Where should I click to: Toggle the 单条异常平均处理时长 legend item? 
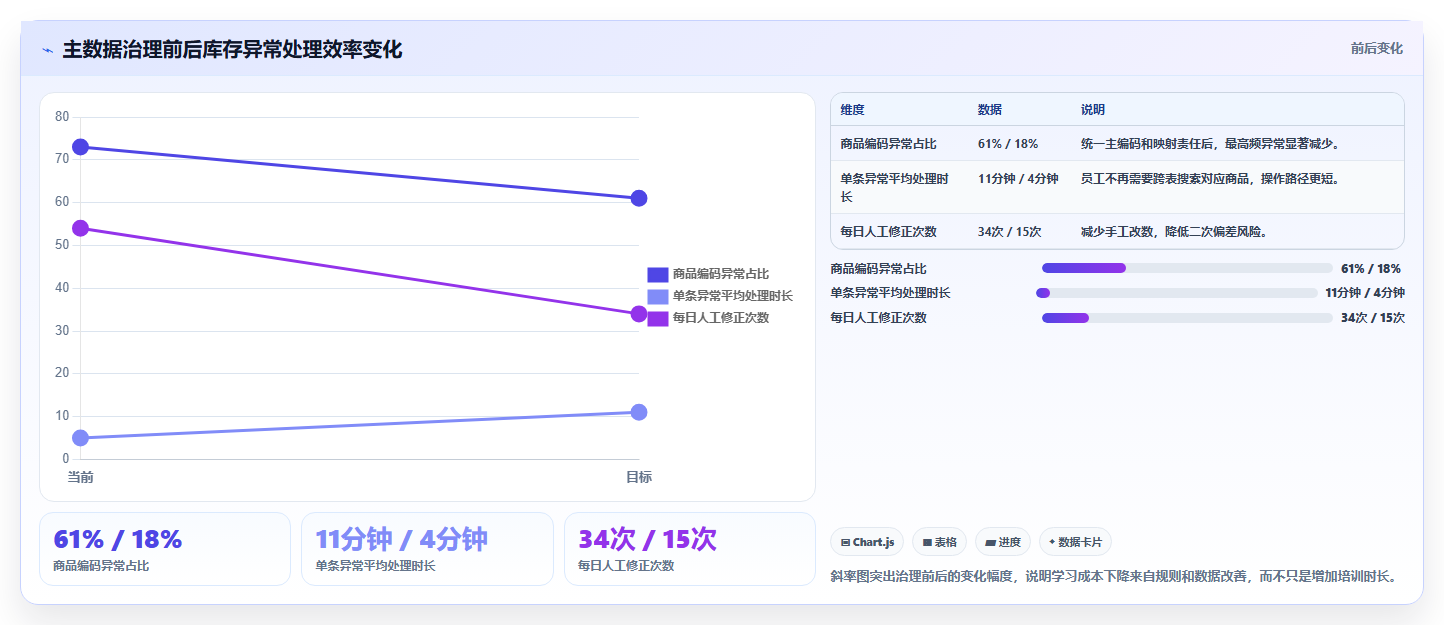(x=720, y=296)
